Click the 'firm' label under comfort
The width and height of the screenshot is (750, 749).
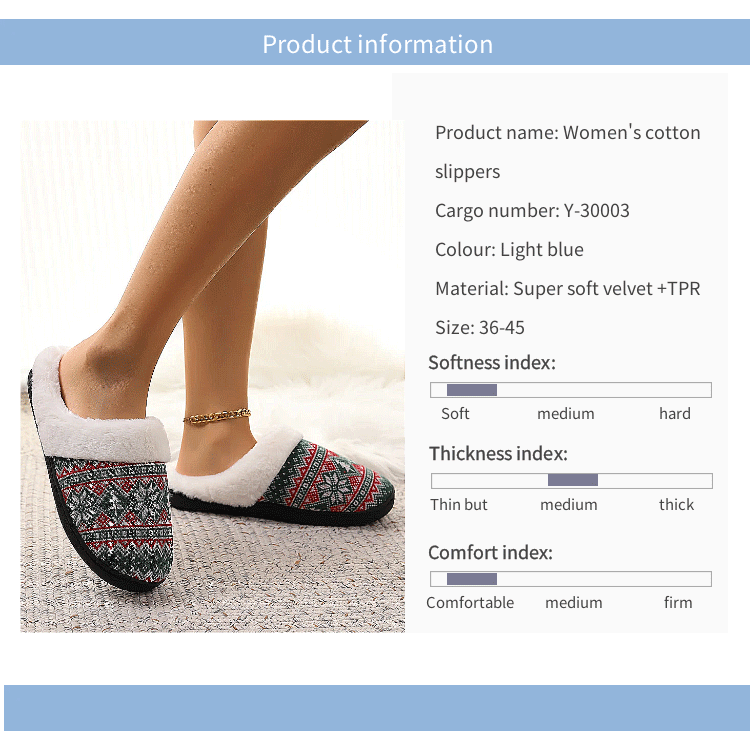coord(678,602)
